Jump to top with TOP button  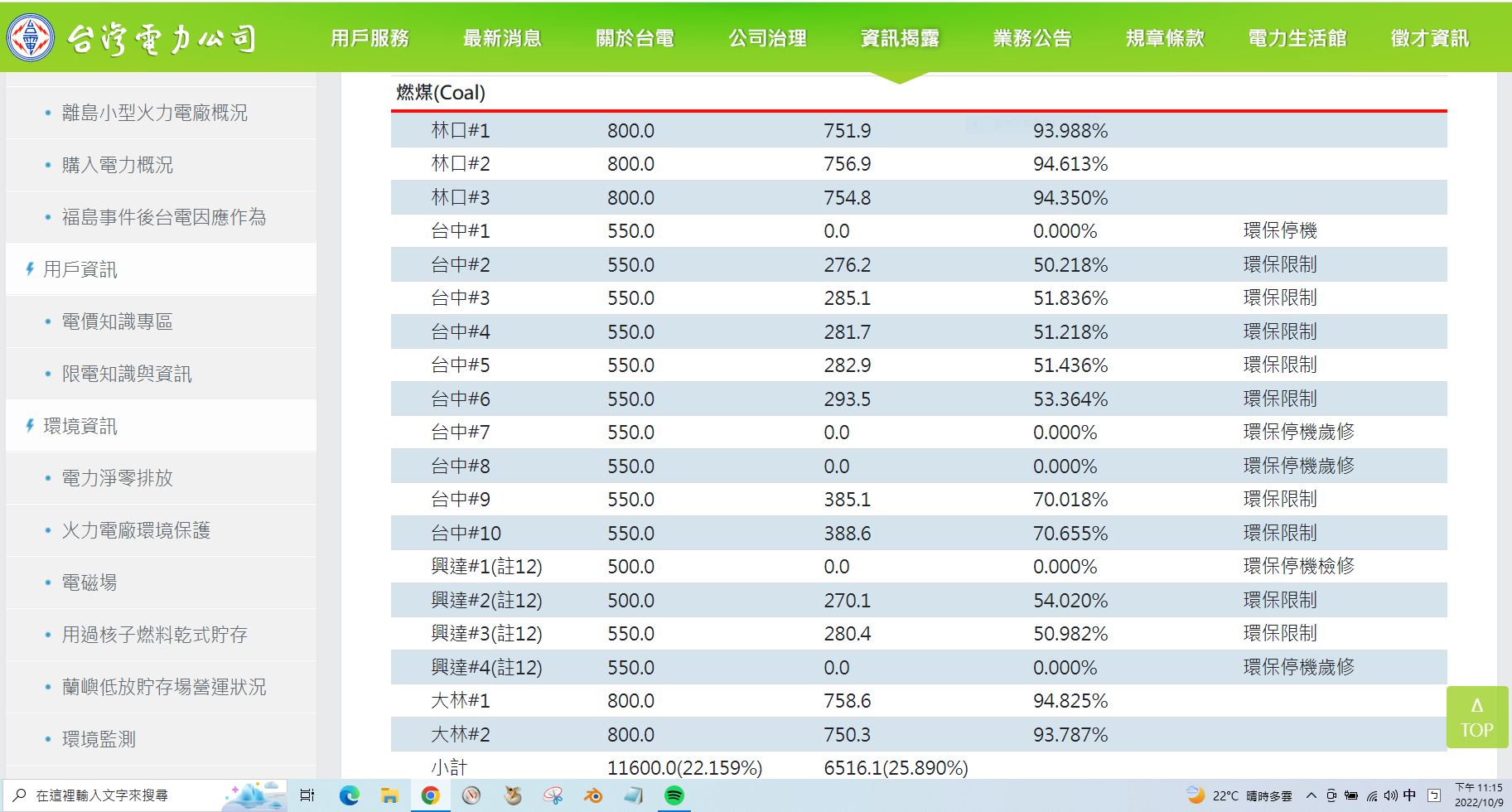tap(1477, 718)
